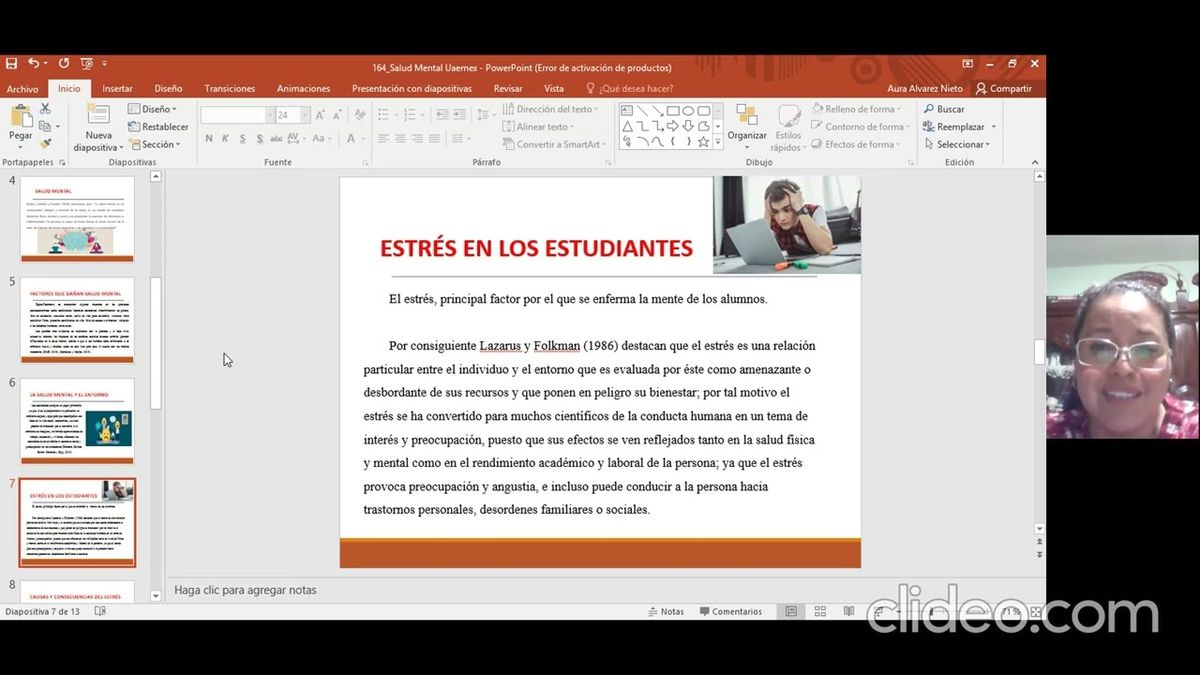Click the Slide Sorter view icon

[x=820, y=611]
